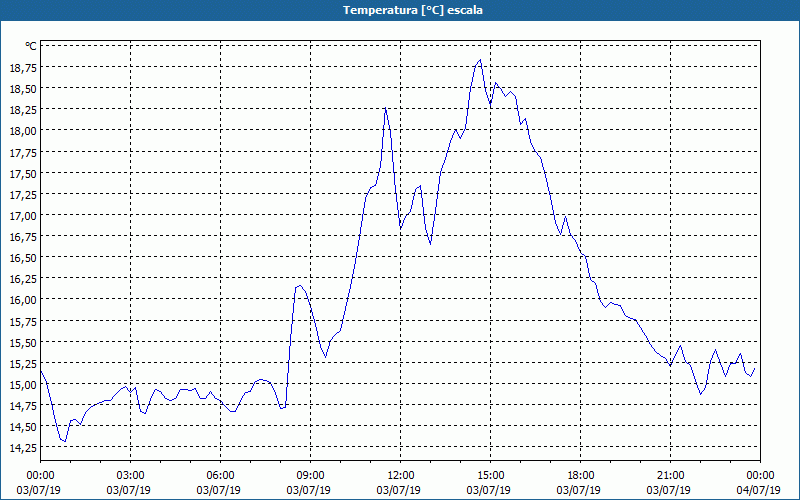Click the 04/07/19 date label
800x500 pixels.
[758, 490]
